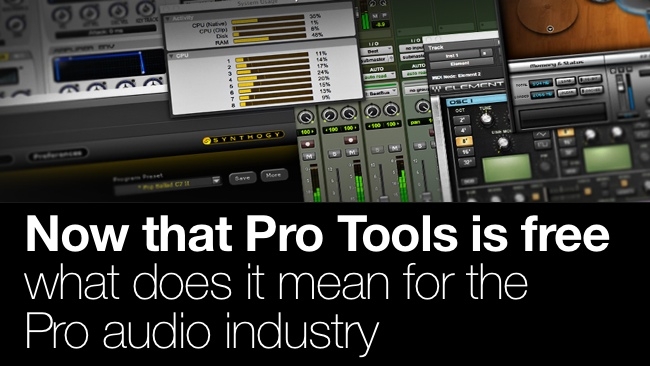Solo the fourth mixer channel
This screenshot has width=650, height=366.
(x=420, y=146)
